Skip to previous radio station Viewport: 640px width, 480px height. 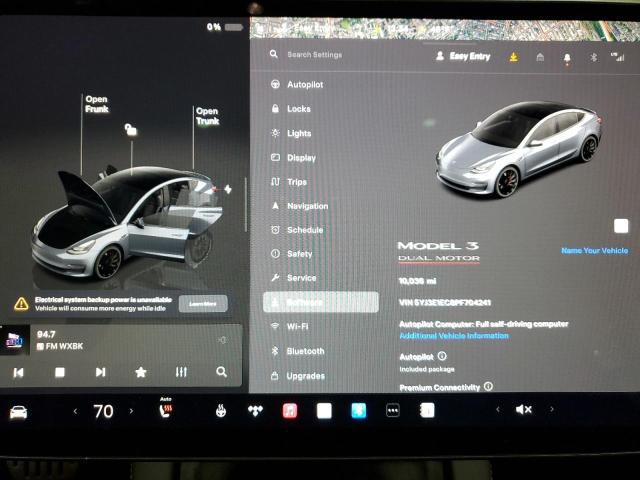[x=18, y=372]
